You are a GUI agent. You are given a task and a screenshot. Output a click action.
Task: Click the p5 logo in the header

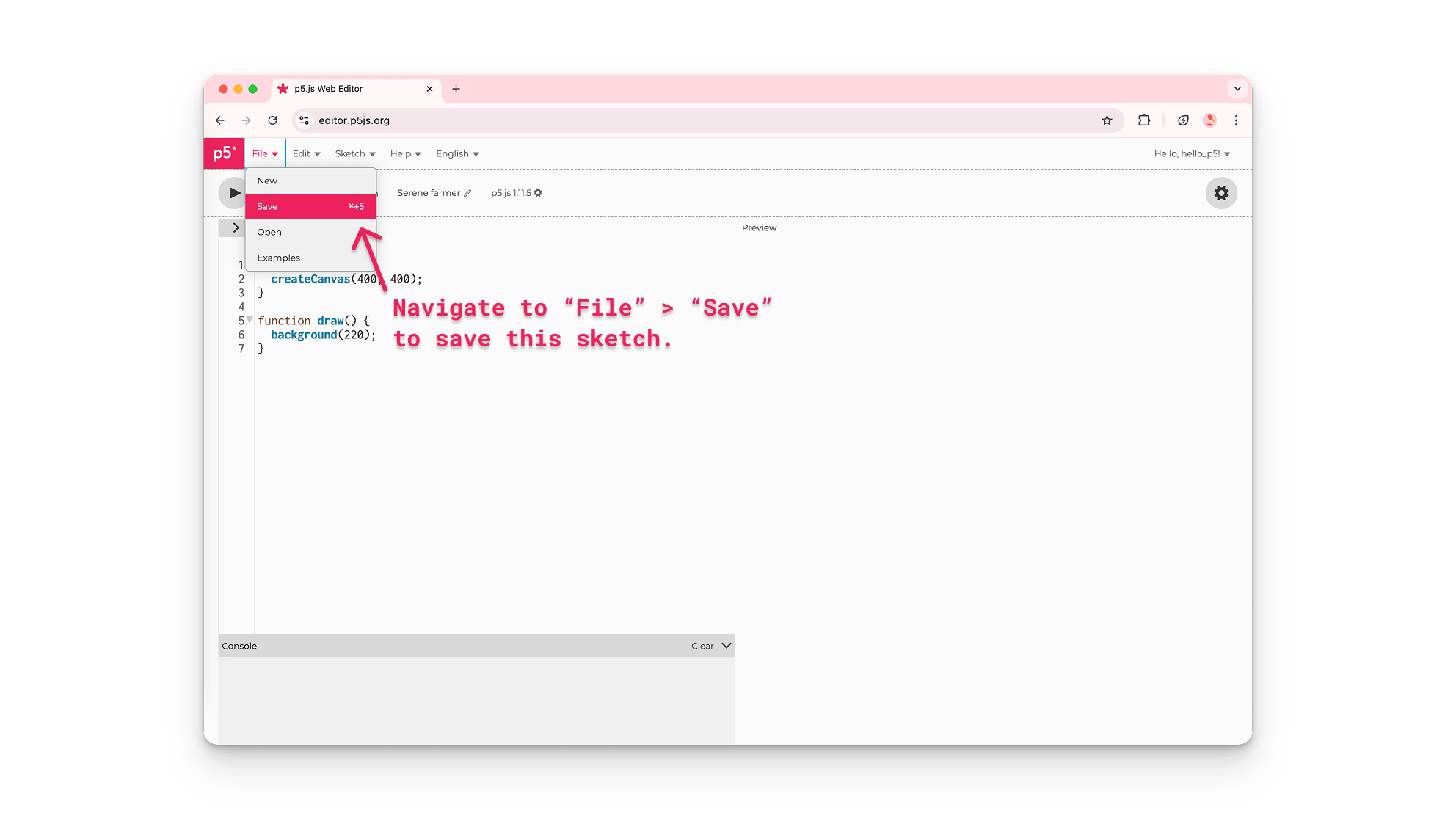(224, 153)
